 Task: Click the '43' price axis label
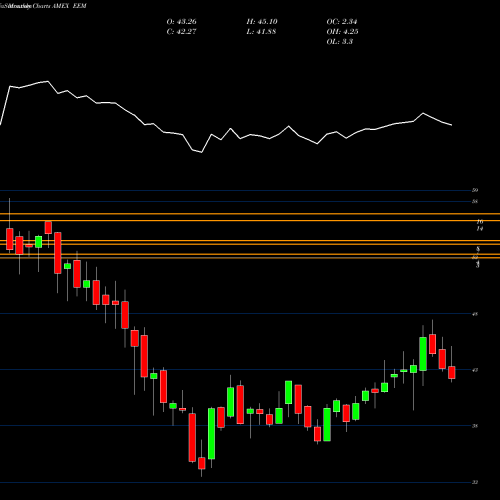[x=475, y=370]
